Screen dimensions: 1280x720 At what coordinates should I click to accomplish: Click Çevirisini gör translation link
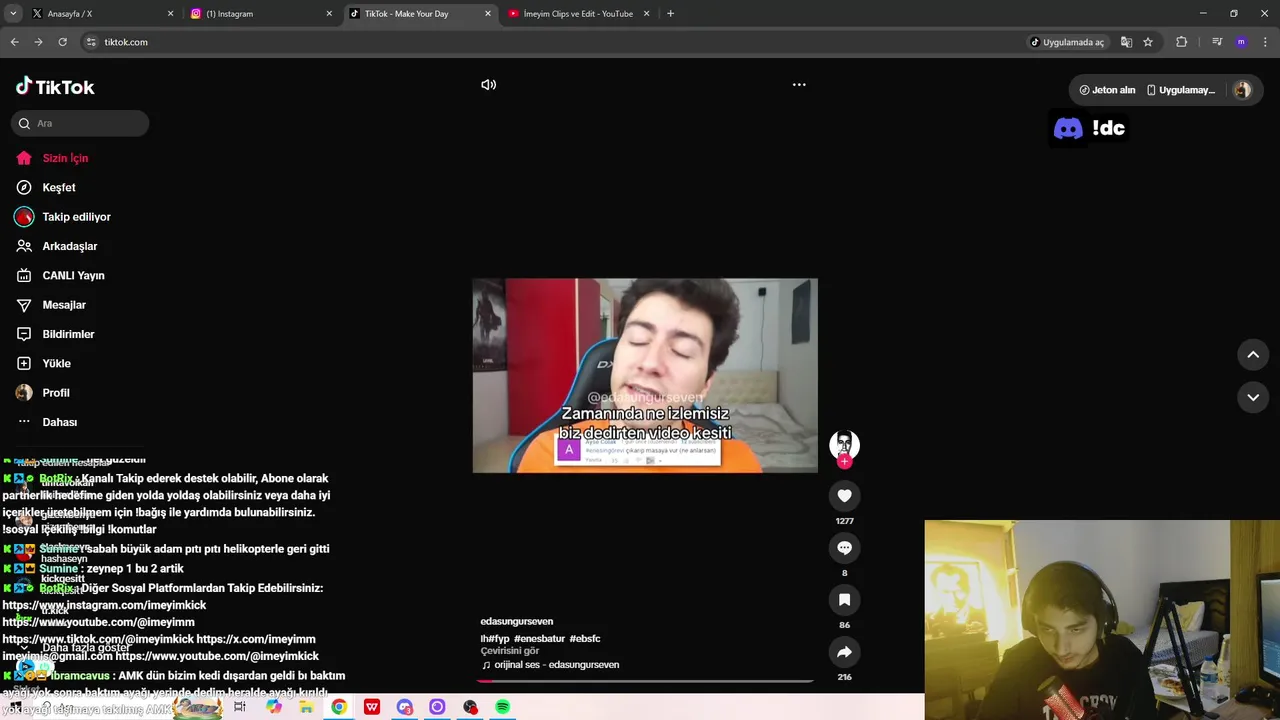pyautogui.click(x=509, y=651)
